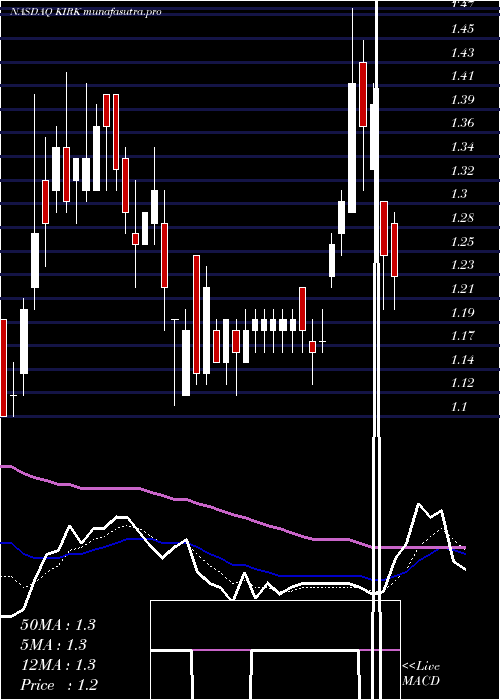Screen dimensions: 500x700
Task: Click the 50MA : 1.3 legend entry
Action: 58,625
